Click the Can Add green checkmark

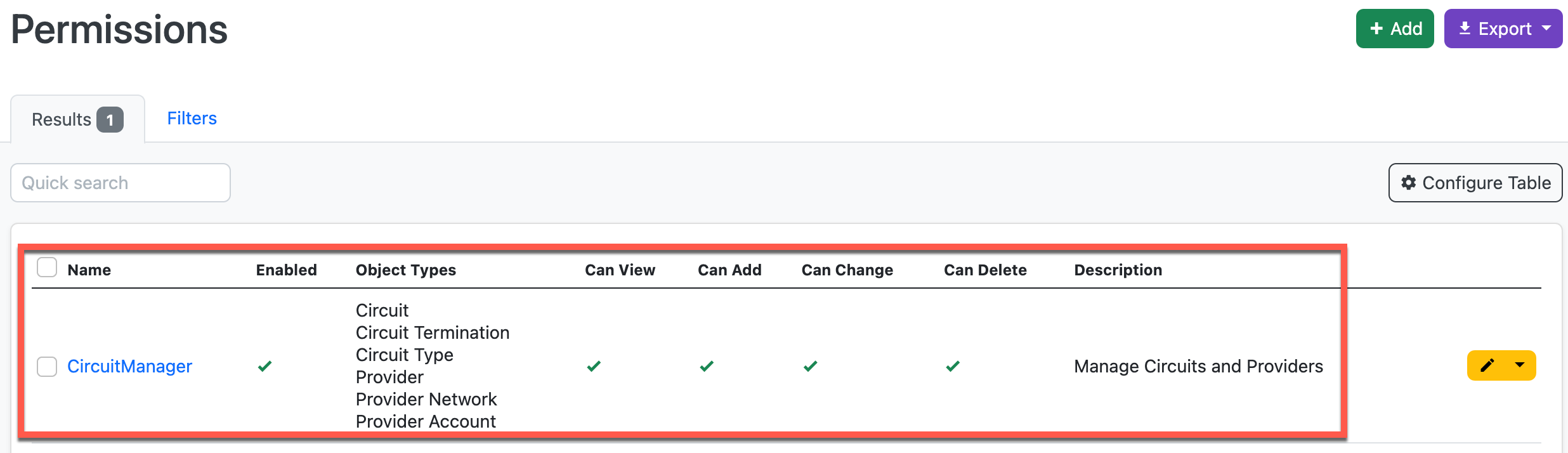[x=707, y=366]
